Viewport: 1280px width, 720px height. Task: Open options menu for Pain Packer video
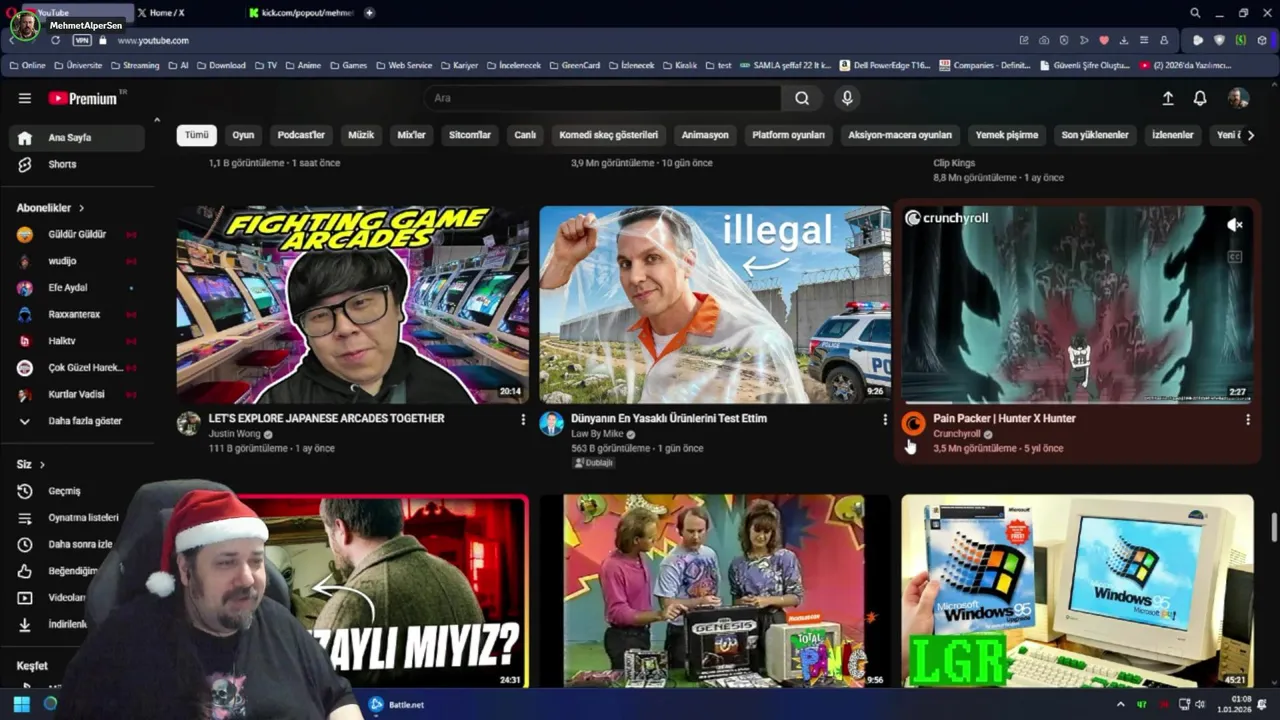point(1247,420)
